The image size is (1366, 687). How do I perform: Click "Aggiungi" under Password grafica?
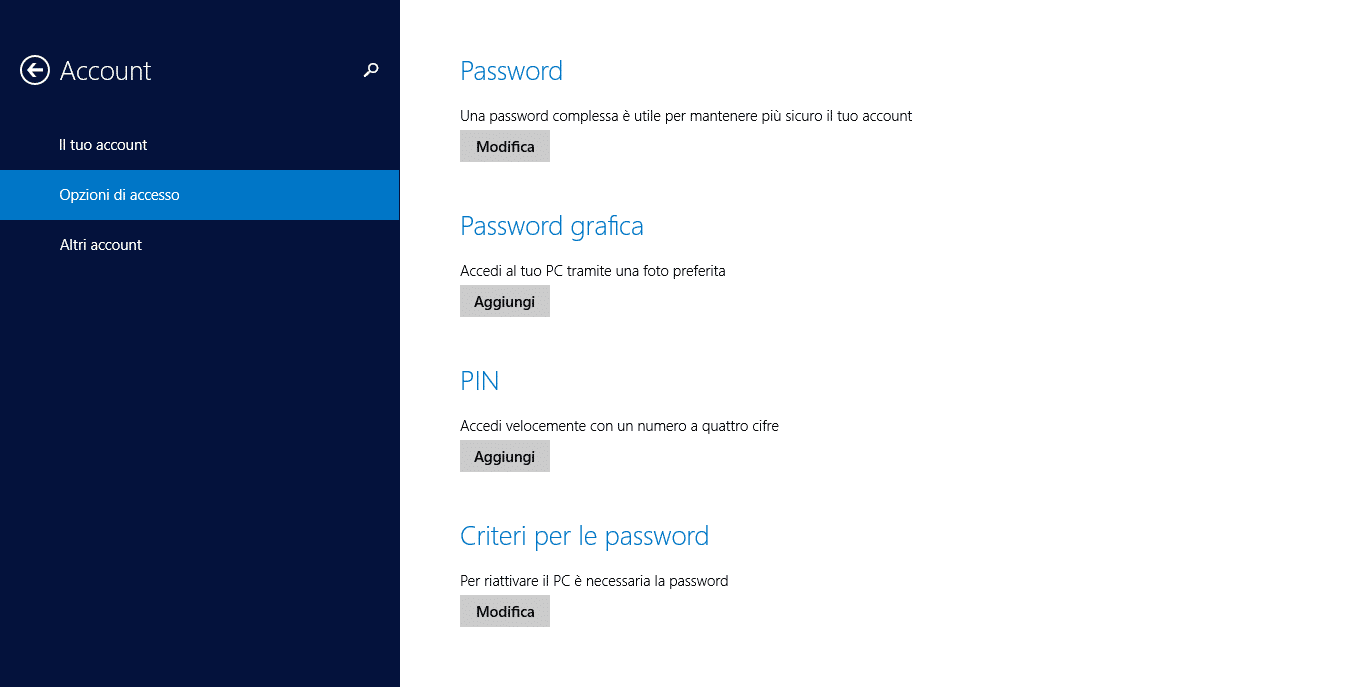click(504, 300)
